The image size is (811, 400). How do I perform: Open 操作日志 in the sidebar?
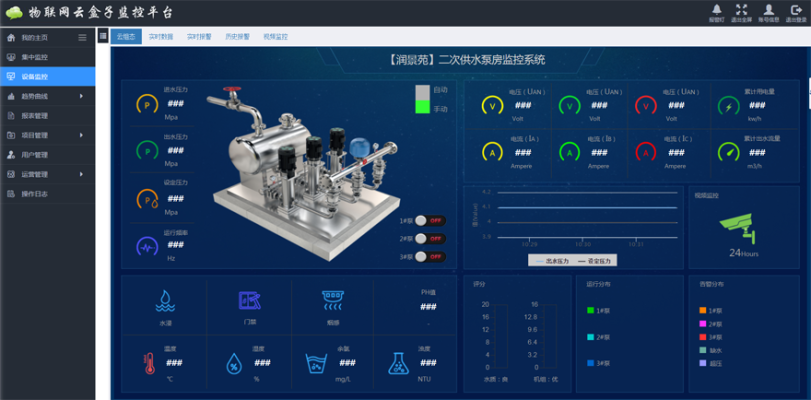point(35,193)
